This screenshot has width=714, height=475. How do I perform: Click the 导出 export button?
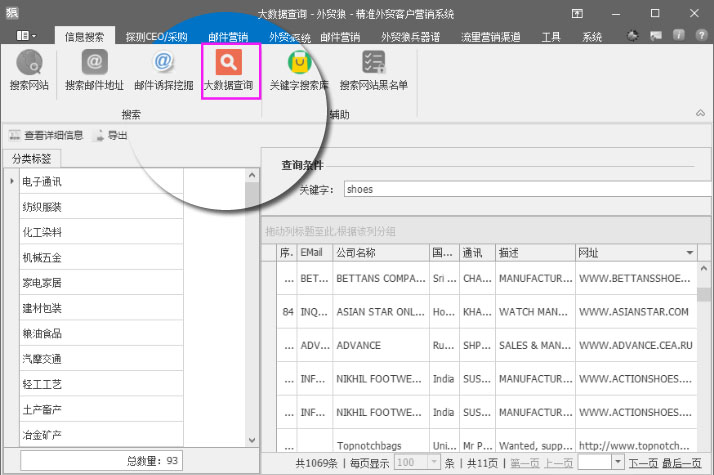110,136
